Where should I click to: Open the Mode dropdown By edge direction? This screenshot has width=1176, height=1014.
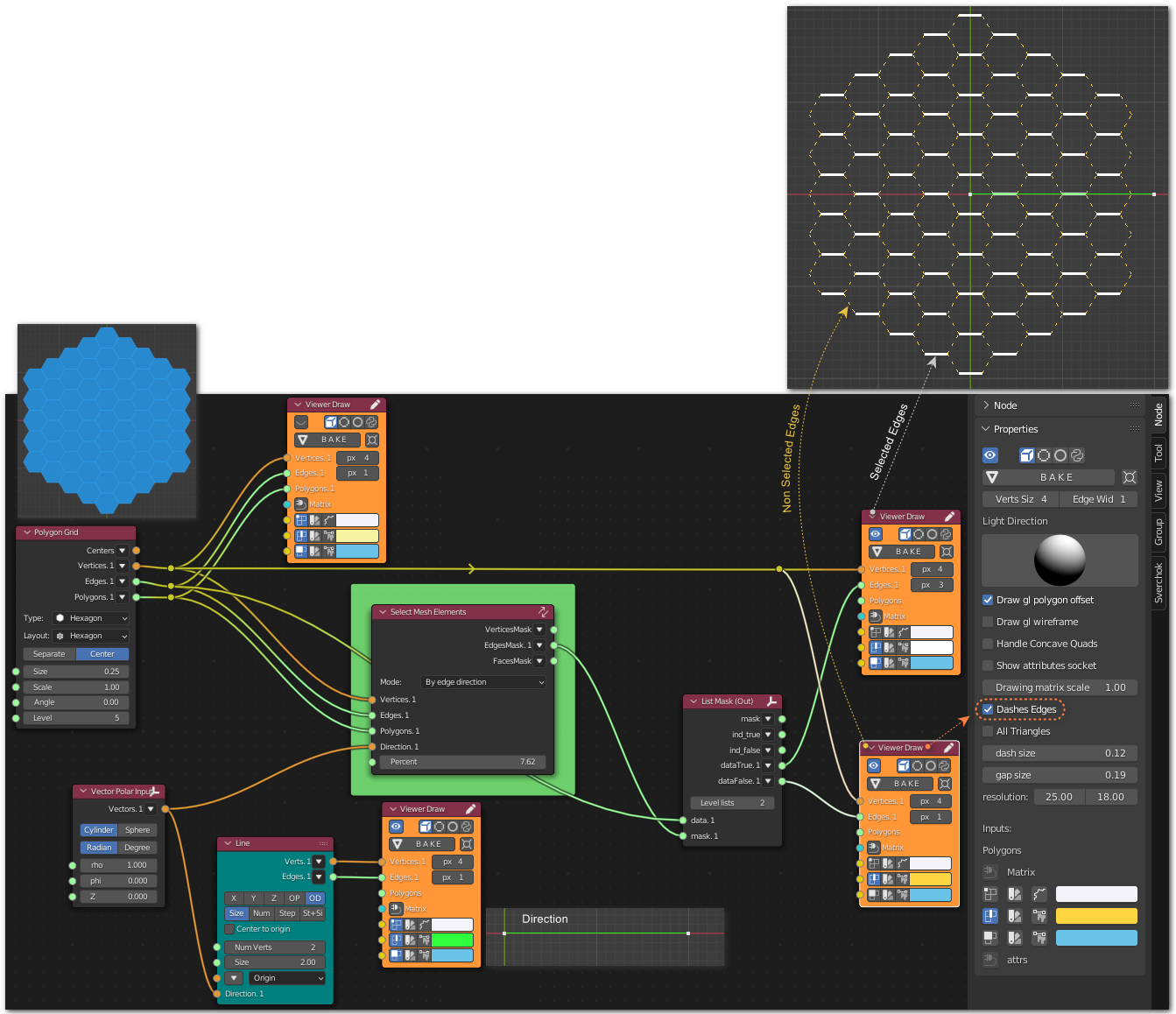(x=484, y=682)
